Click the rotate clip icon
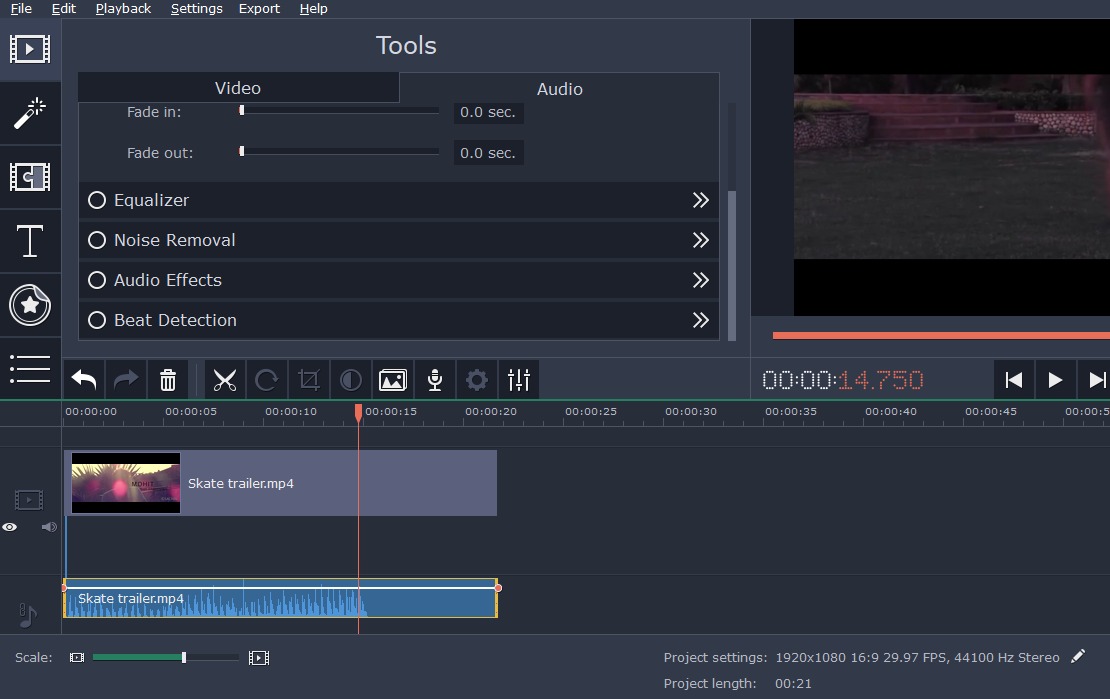Image resolution: width=1110 pixels, height=699 pixels. pyautogui.click(x=266, y=379)
